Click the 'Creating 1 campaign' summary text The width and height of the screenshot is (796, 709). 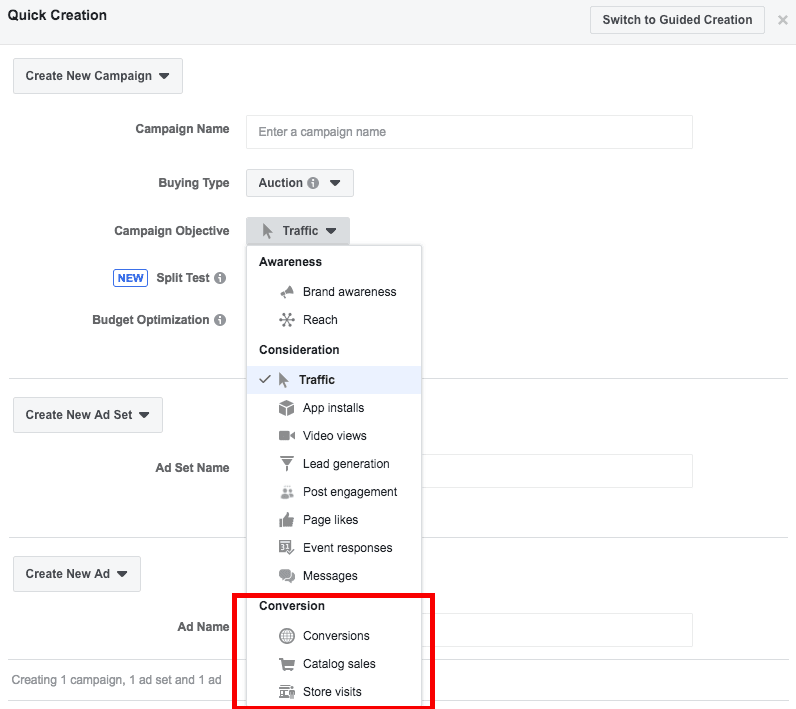pos(116,680)
